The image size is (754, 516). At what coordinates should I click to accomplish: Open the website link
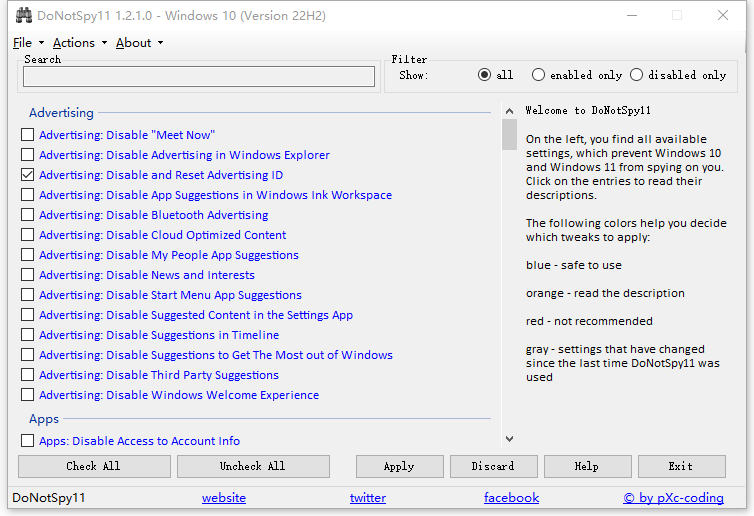click(x=224, y=498)
